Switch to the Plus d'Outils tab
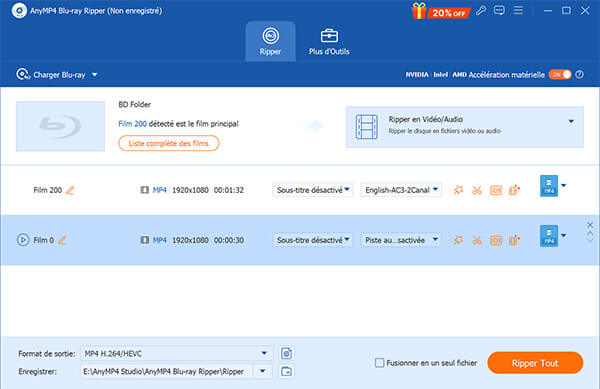Image resolution: width=600 pixels, height=389 pixels. 329,42
